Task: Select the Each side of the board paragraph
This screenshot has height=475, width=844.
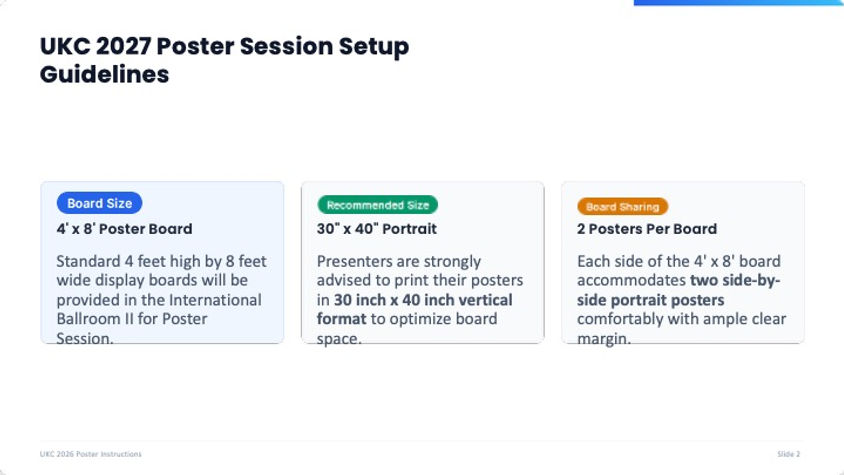Action: (x=681, y=300)
